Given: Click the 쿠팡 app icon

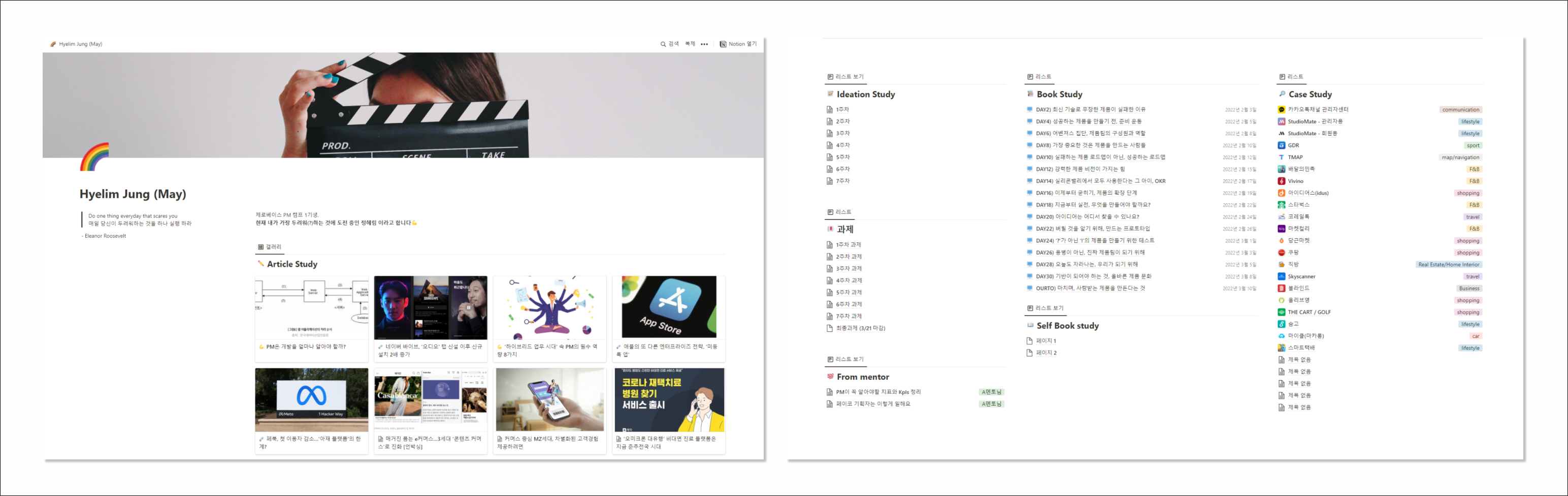Looking at the screenshot, I should (1281, 252).
